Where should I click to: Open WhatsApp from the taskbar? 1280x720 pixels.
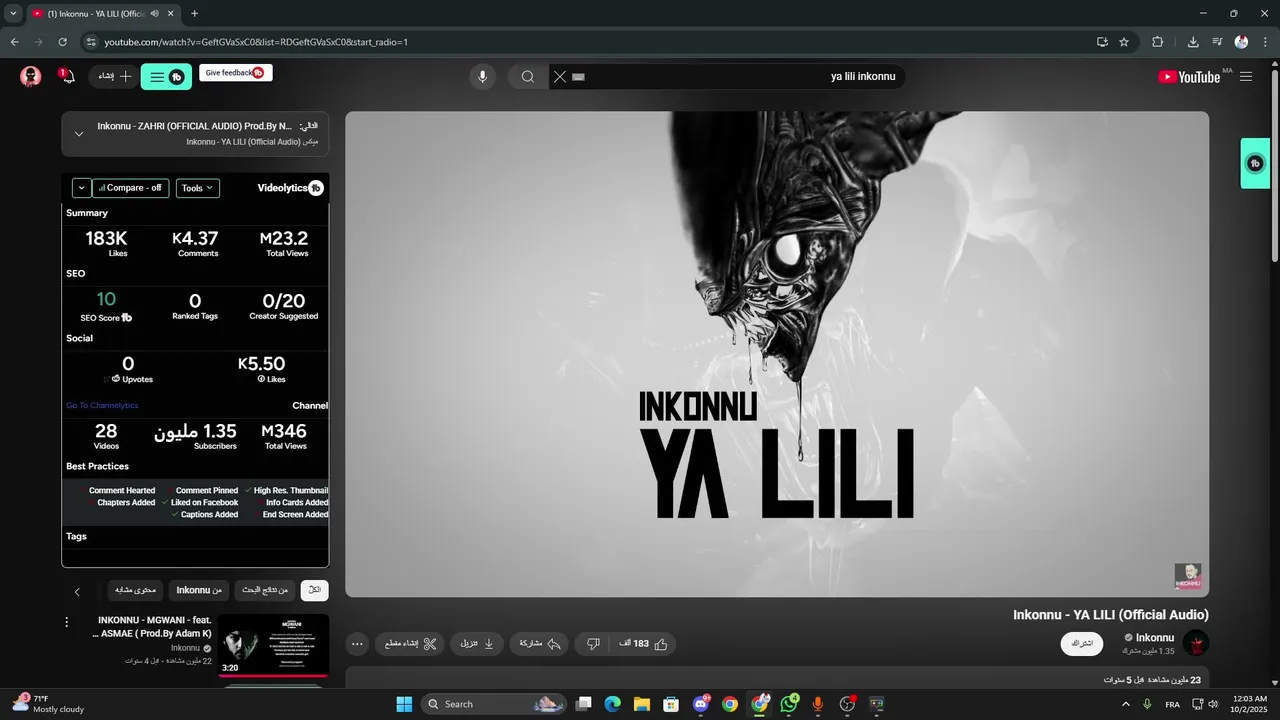point(789,704)
